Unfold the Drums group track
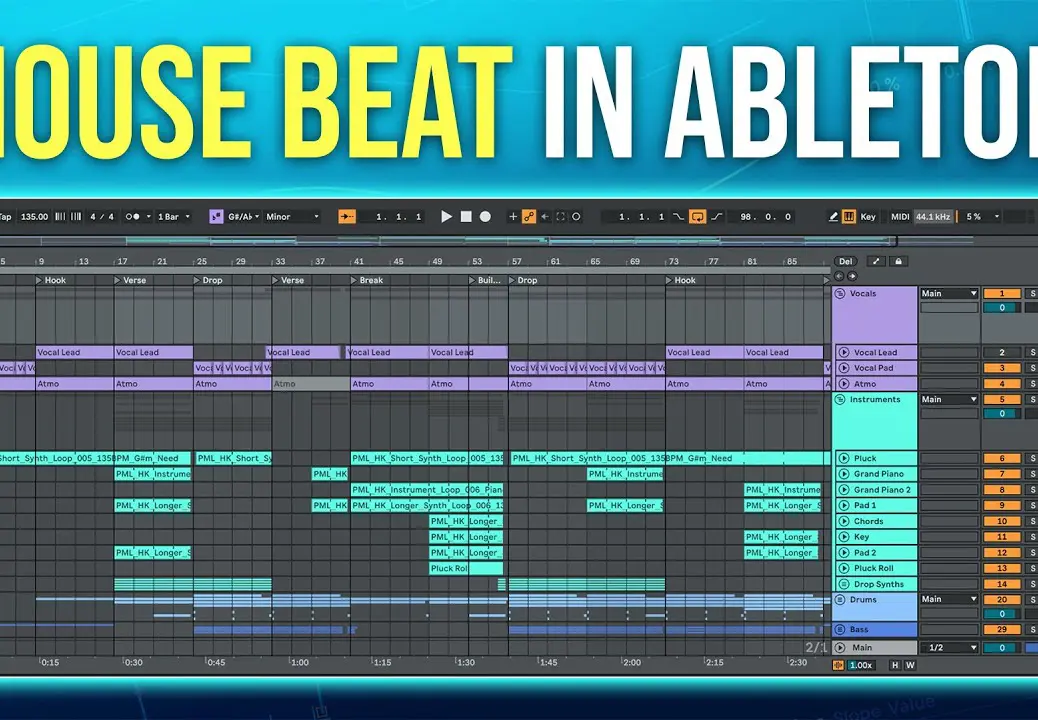 [840, 600]
